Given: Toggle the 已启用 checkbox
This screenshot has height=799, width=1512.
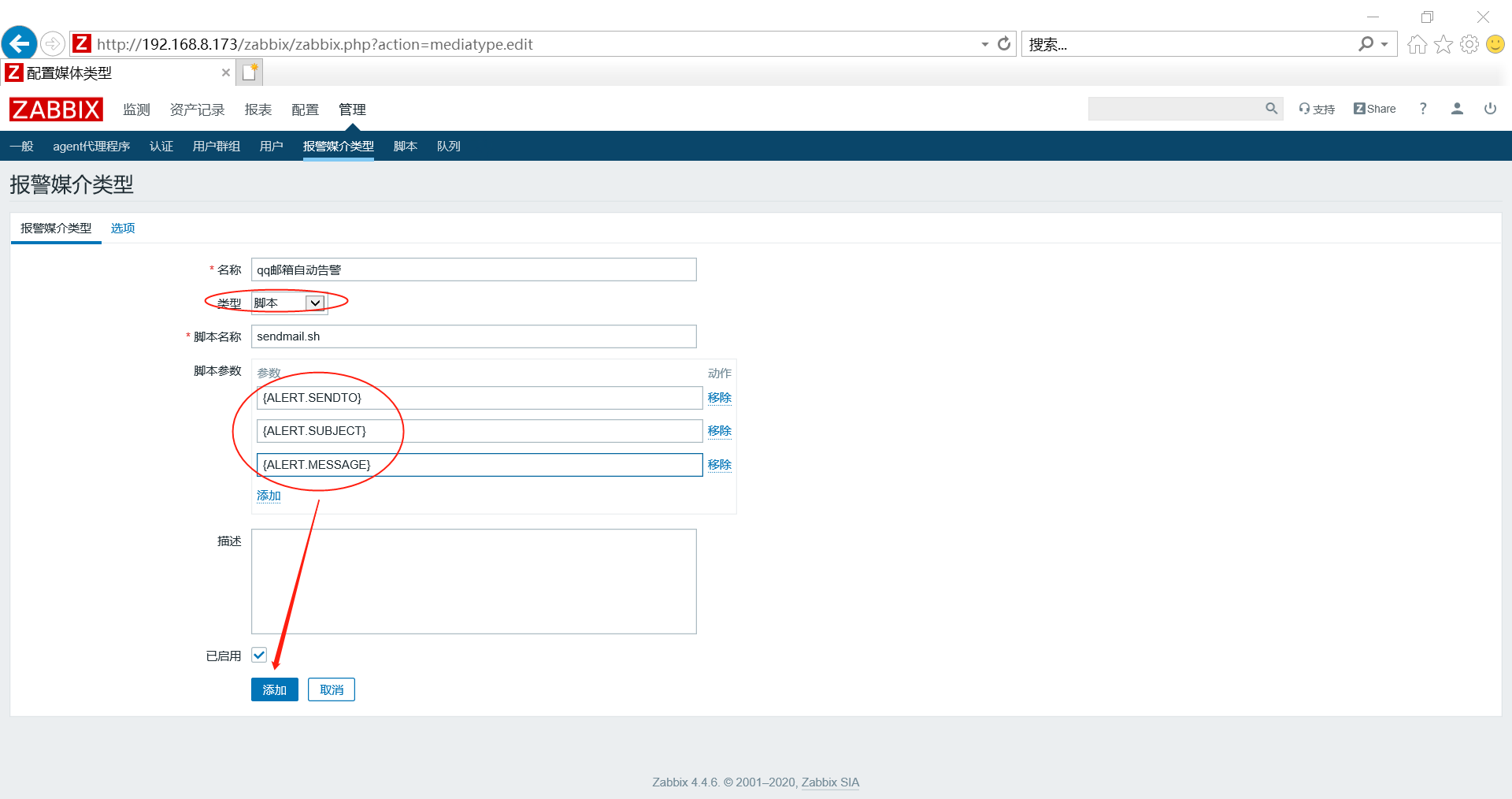Looking at the screenshot, I should point(259,655).
